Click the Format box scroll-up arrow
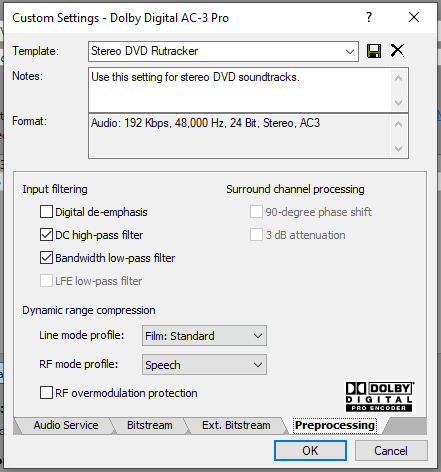441x472 pixels. pyautogui.click(x=398, y=125)
